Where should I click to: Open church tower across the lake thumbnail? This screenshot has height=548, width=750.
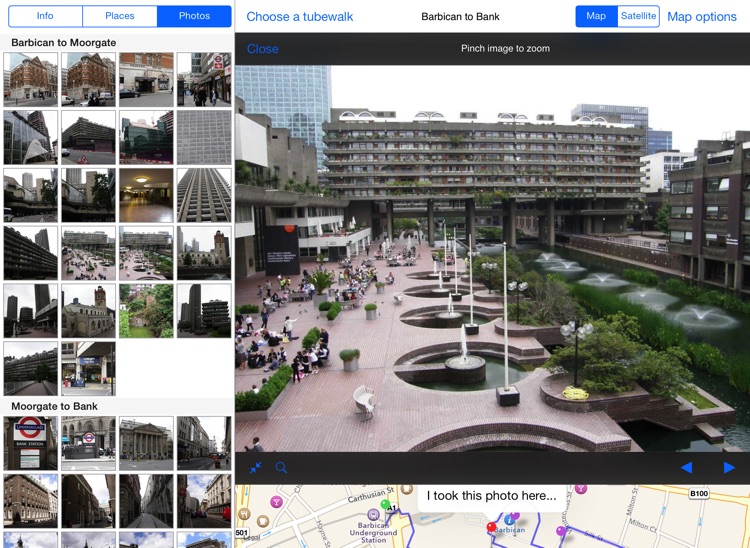[x=204, y=253]
